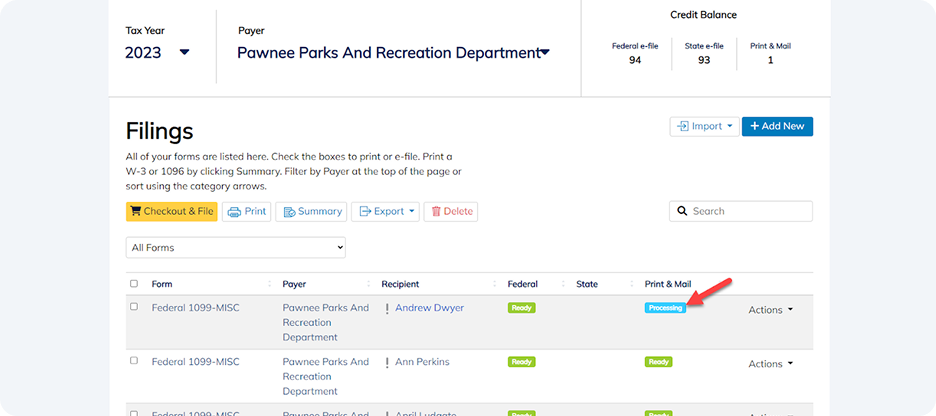Open the All Forms filter dropdown
The height and width of the screenshot is (416, 936).
[x=236, y=248]
